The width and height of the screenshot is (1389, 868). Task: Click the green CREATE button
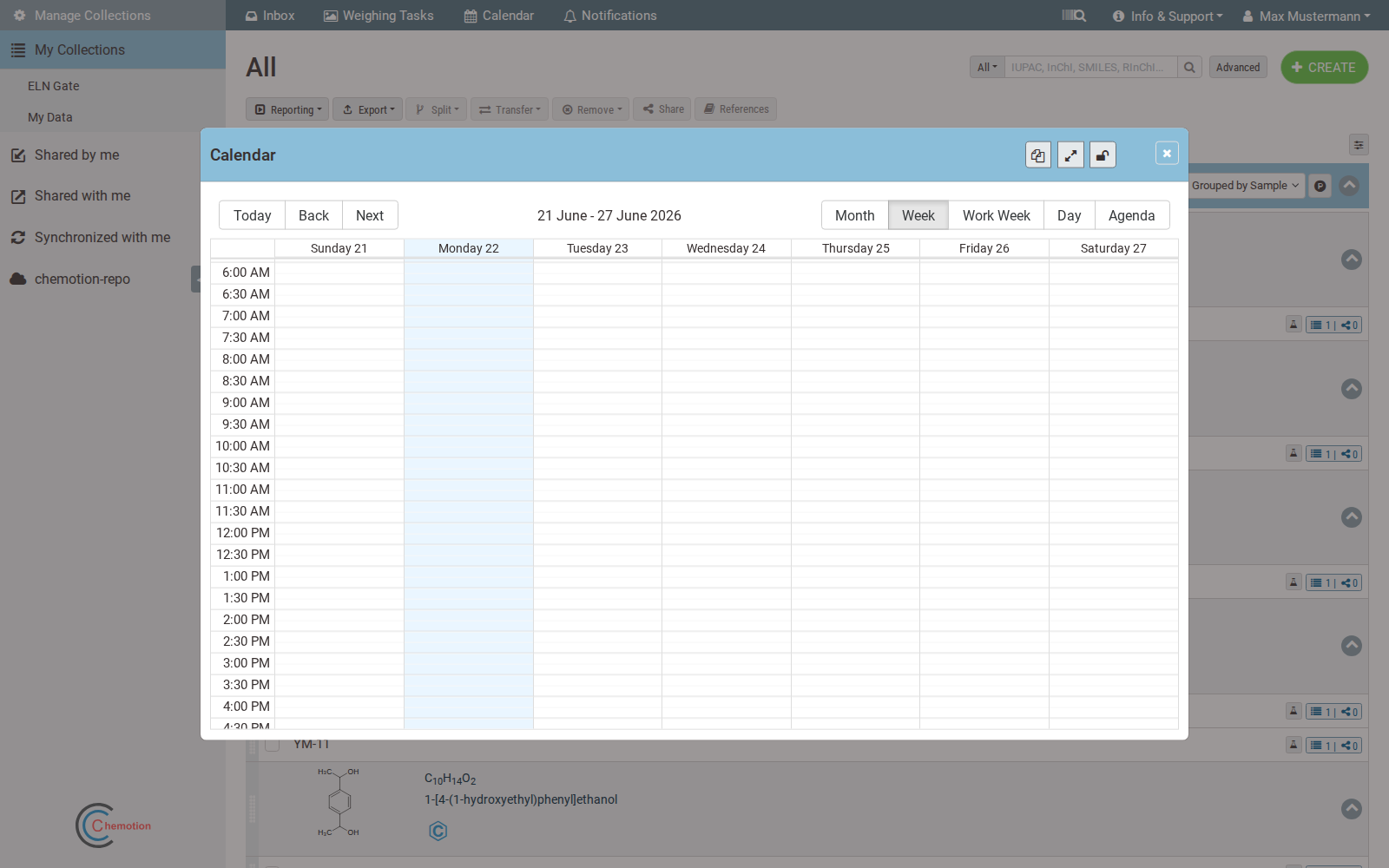point(1325,67)
